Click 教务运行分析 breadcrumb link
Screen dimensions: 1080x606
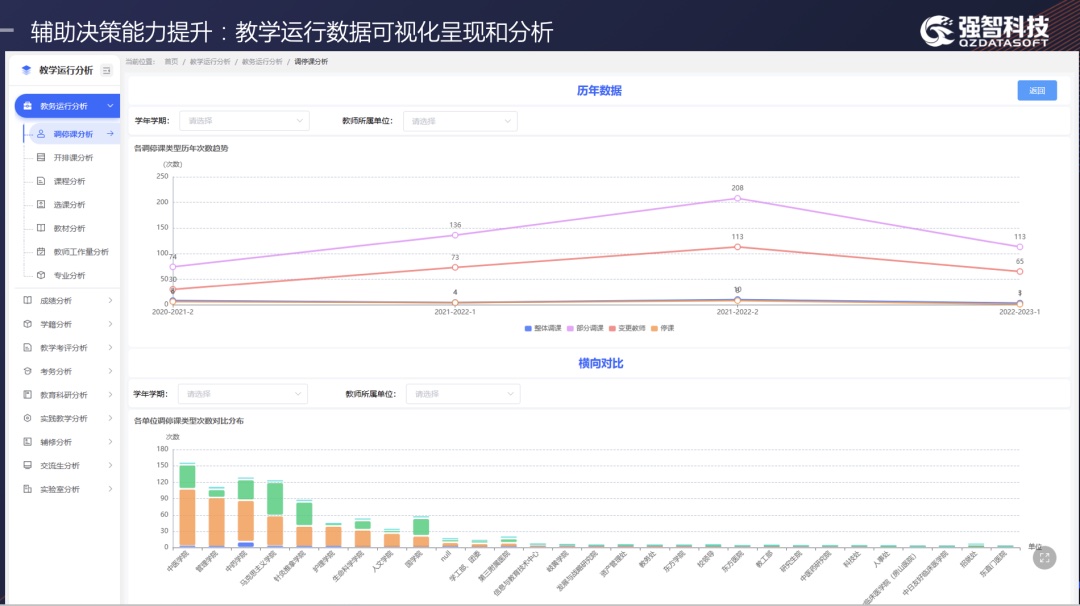point(262,62)
